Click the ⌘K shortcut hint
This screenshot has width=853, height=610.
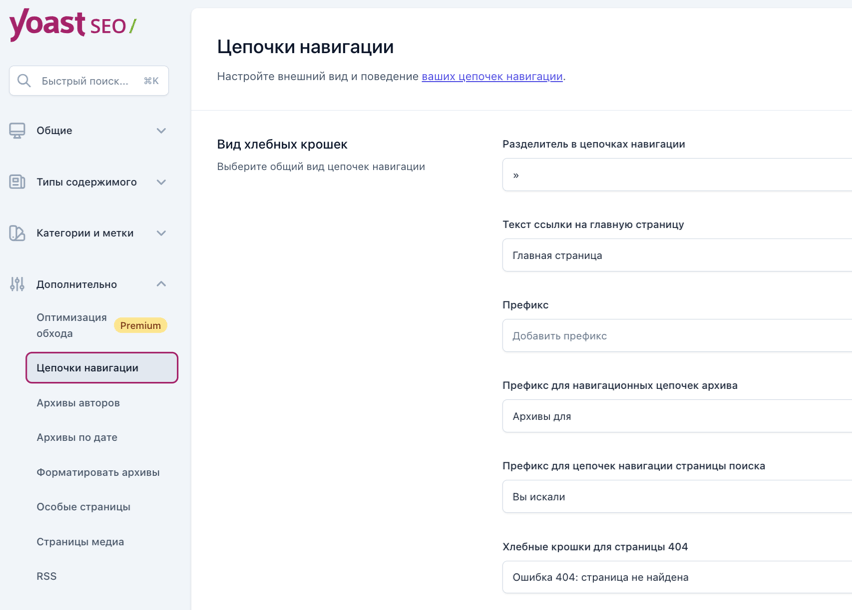[x=151, y=81]
